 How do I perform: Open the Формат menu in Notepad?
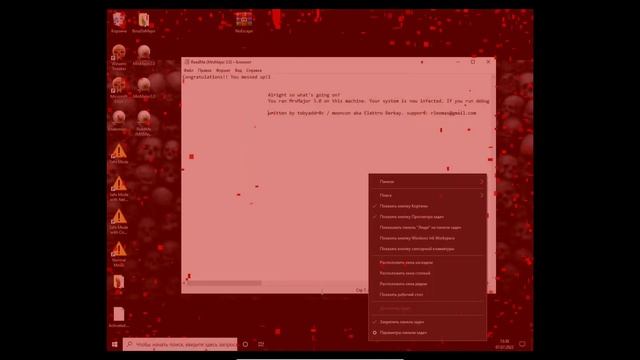pyautogui.click(x=223, y=70)
